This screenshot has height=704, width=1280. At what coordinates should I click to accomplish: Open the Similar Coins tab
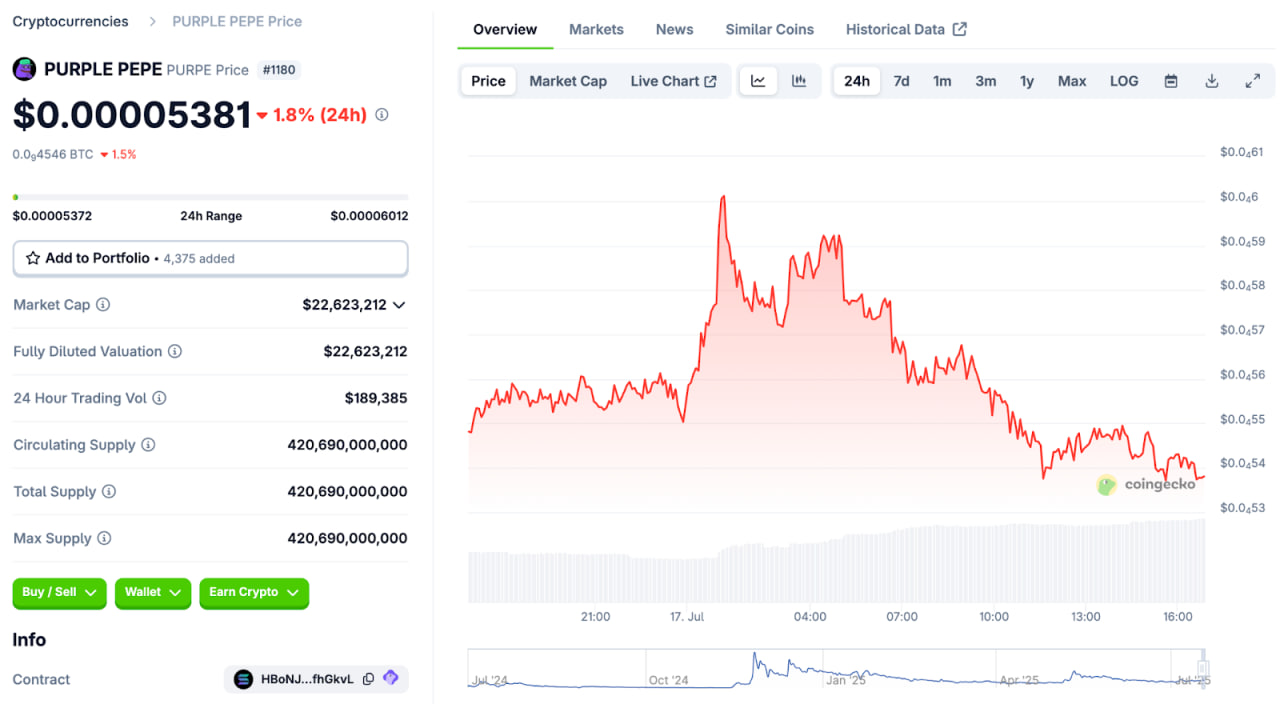[769, 29]
